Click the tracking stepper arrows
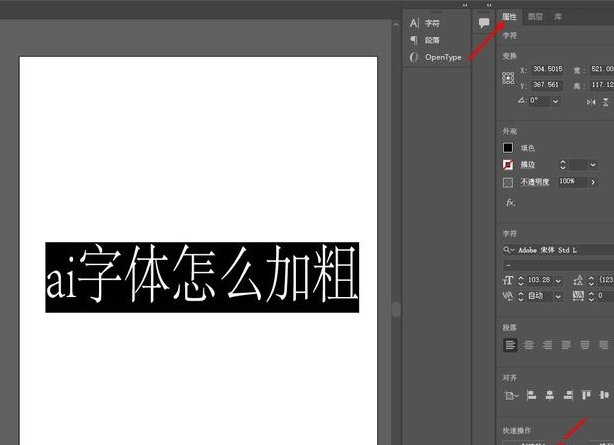The height and width of the screenshot is (445, 614). click(x=591, y=296)
